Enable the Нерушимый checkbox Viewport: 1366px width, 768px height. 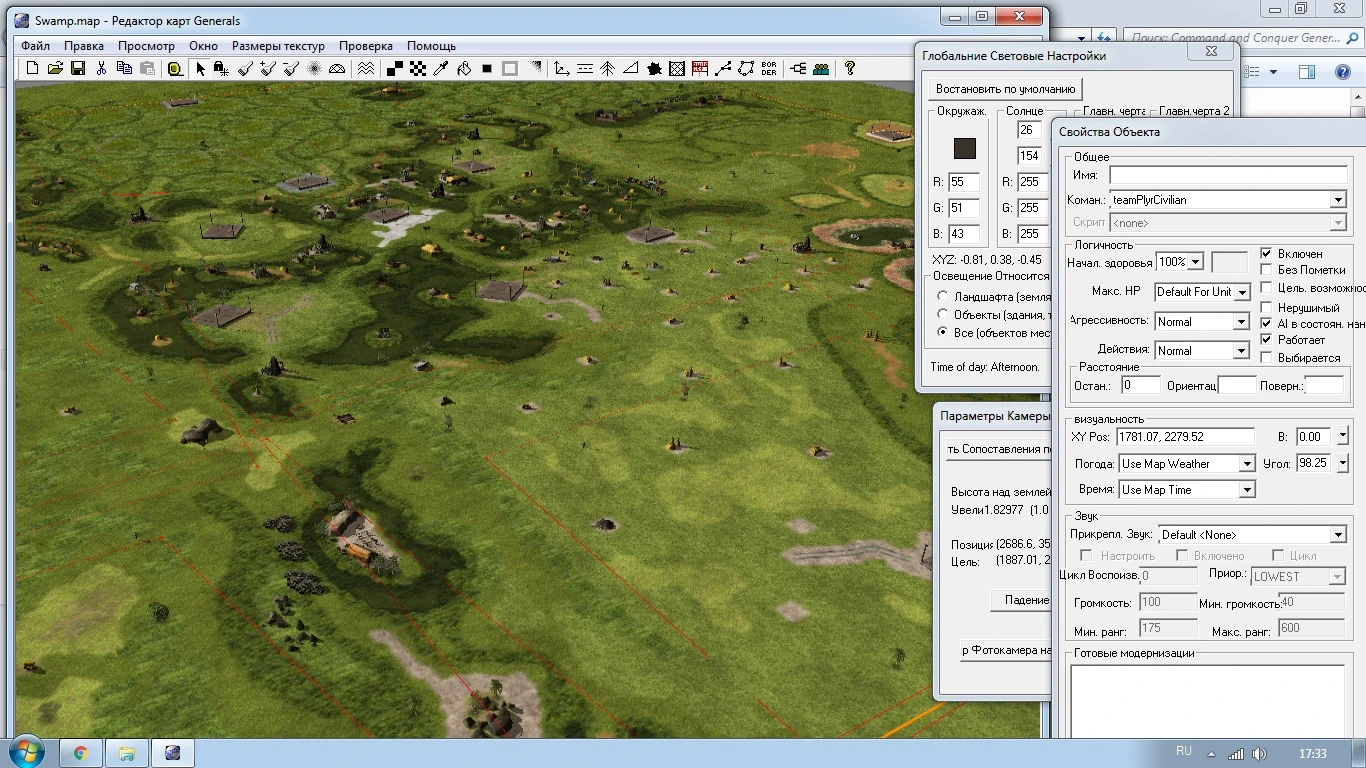click(x=1267, y=308)
